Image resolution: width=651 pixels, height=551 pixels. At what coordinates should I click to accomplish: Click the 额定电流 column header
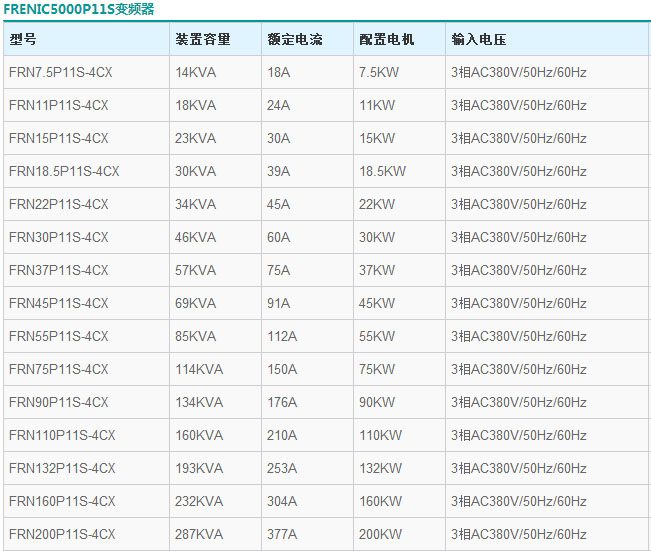295,40
